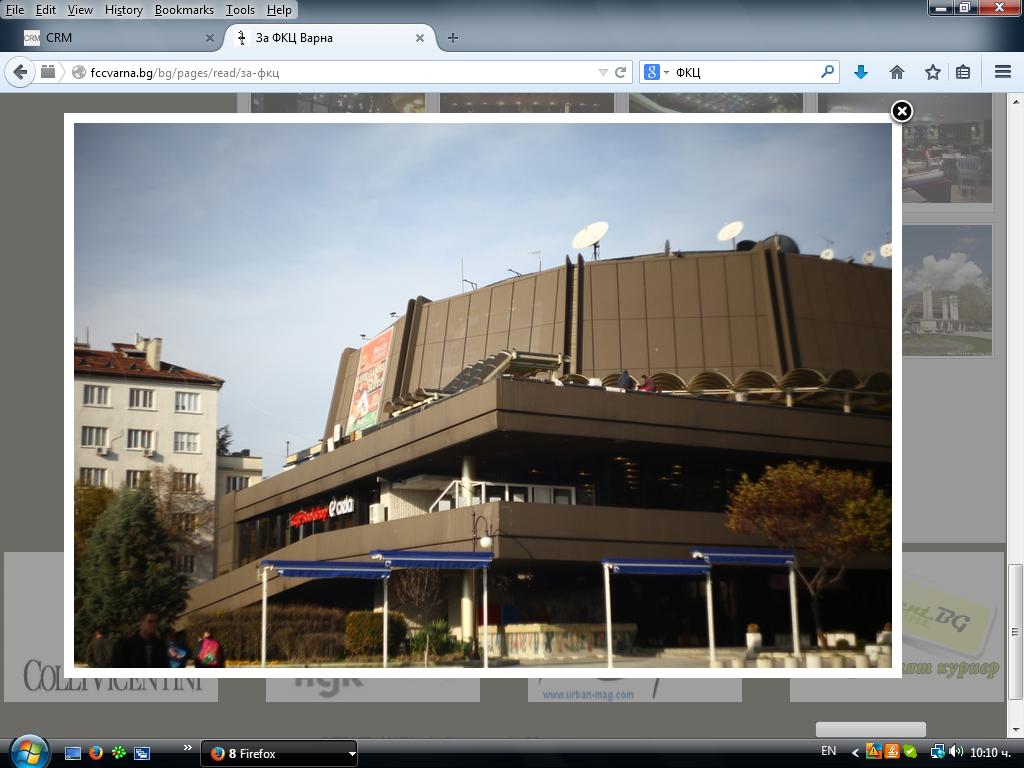Screen dimensions: 1024x768
Task: Click the page vertical scrollbar thumb
Action: click(x=1015, y=631)
